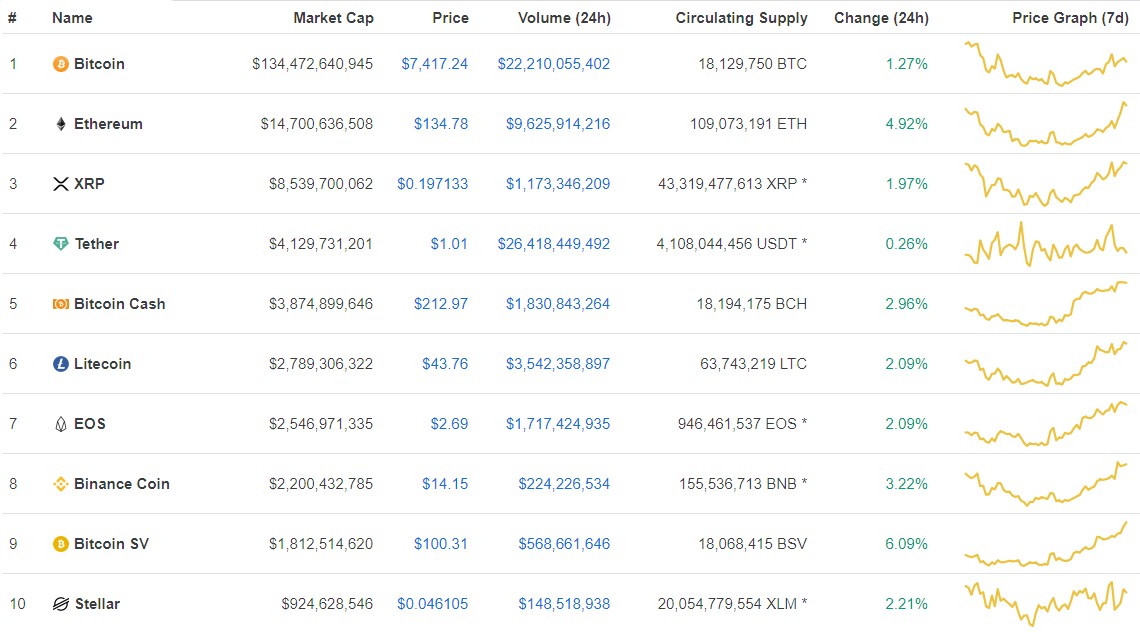Click circulating supply 155,536,713 BNB
The width and height of the screenshot is (1140, 633).
tap(743, 484)
